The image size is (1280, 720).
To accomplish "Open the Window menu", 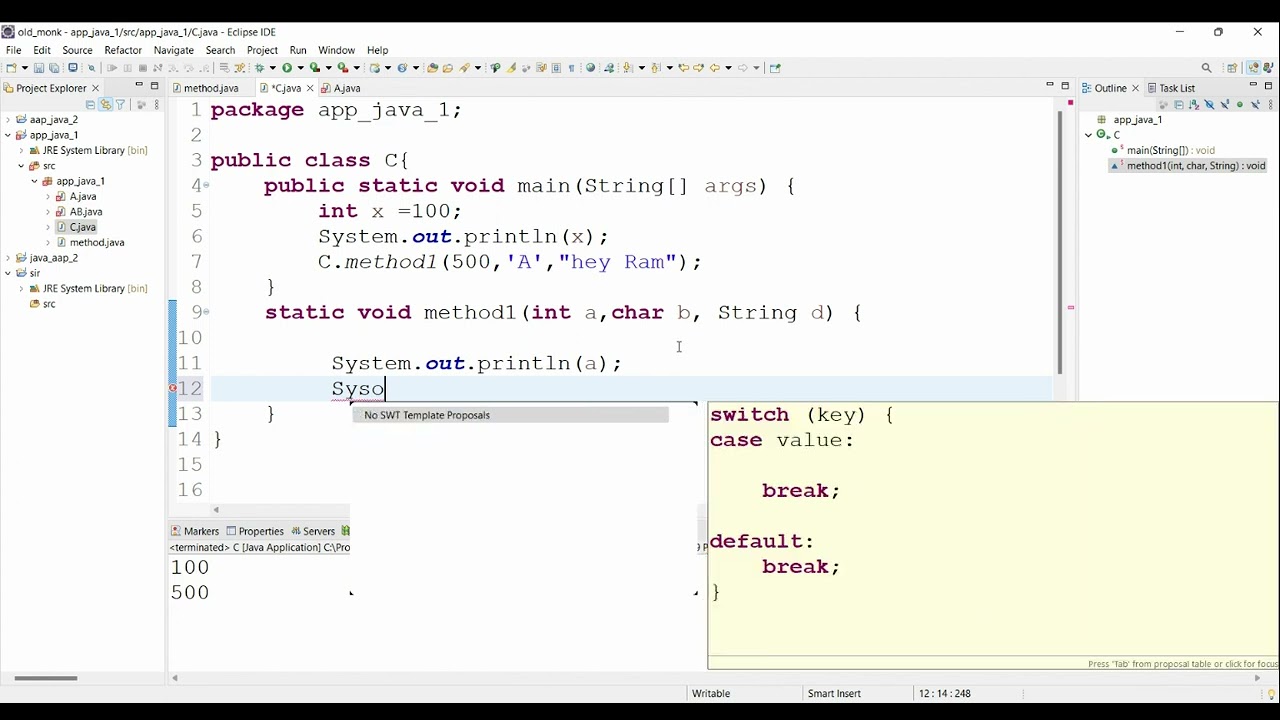I will click(336, 50).
